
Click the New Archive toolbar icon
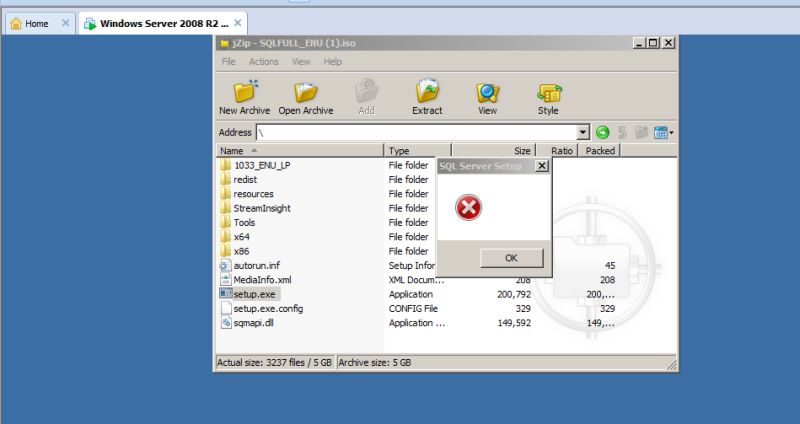pos(245,92)
